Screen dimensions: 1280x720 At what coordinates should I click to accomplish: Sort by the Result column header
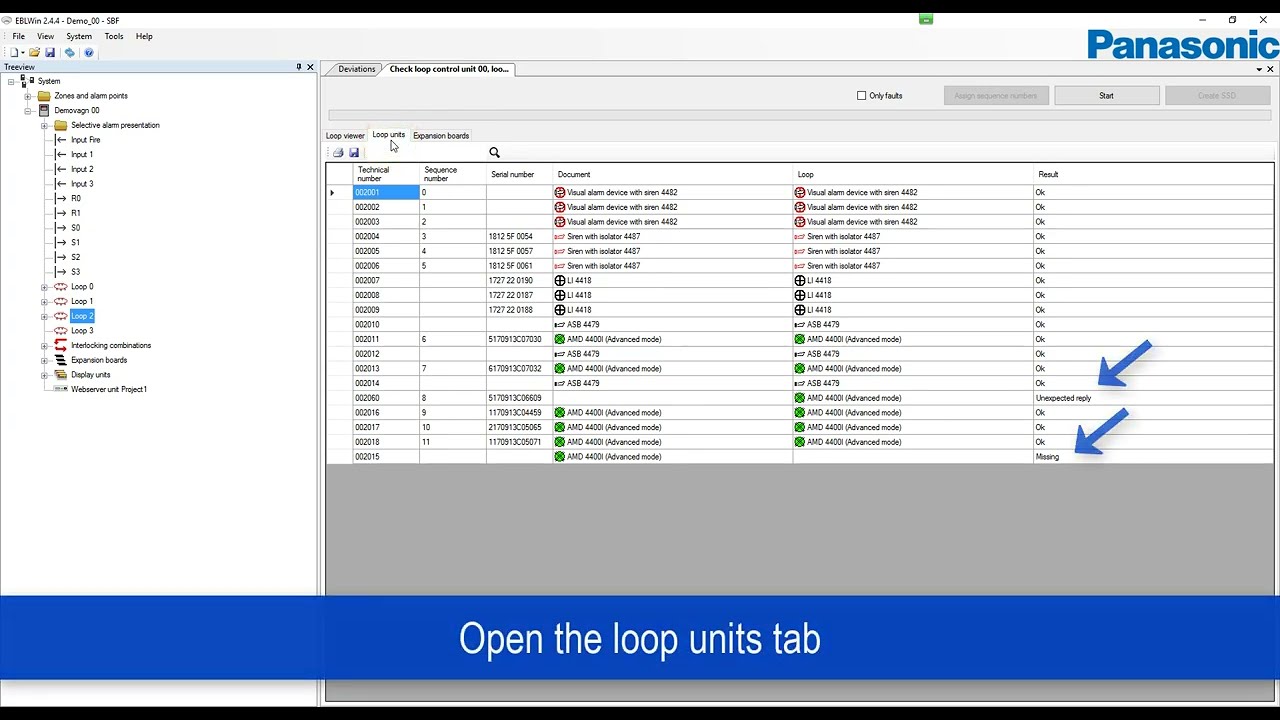click(1153, 175)
